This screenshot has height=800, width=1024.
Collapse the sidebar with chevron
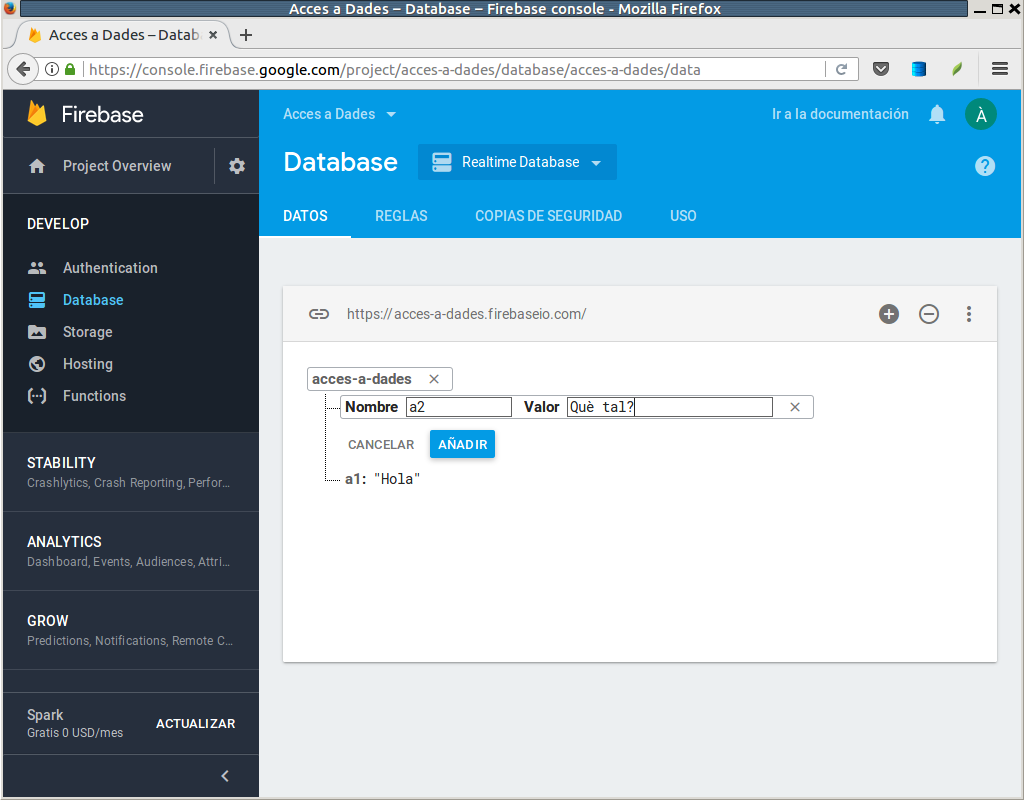(x=225, y=776)
